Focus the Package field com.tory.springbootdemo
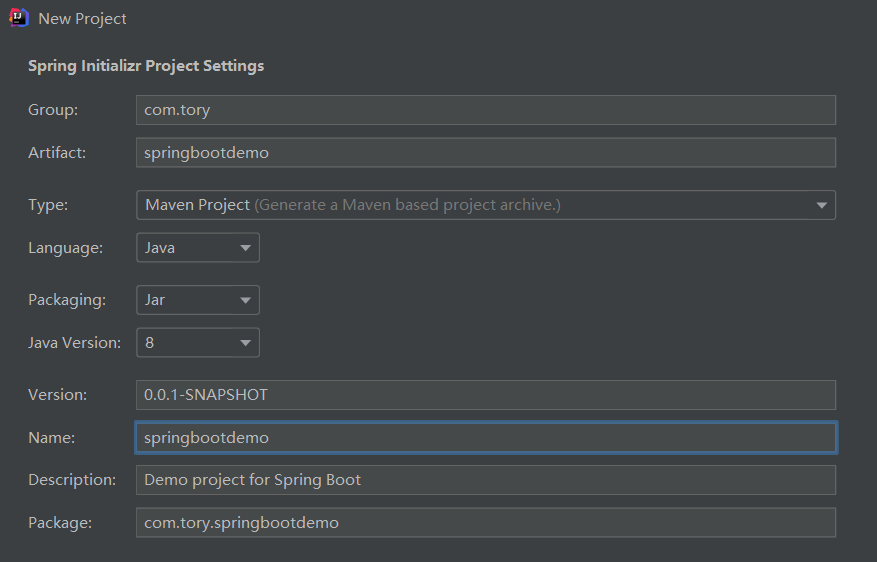Viewport: 877px width, 562px height. [x=485, y=523]
